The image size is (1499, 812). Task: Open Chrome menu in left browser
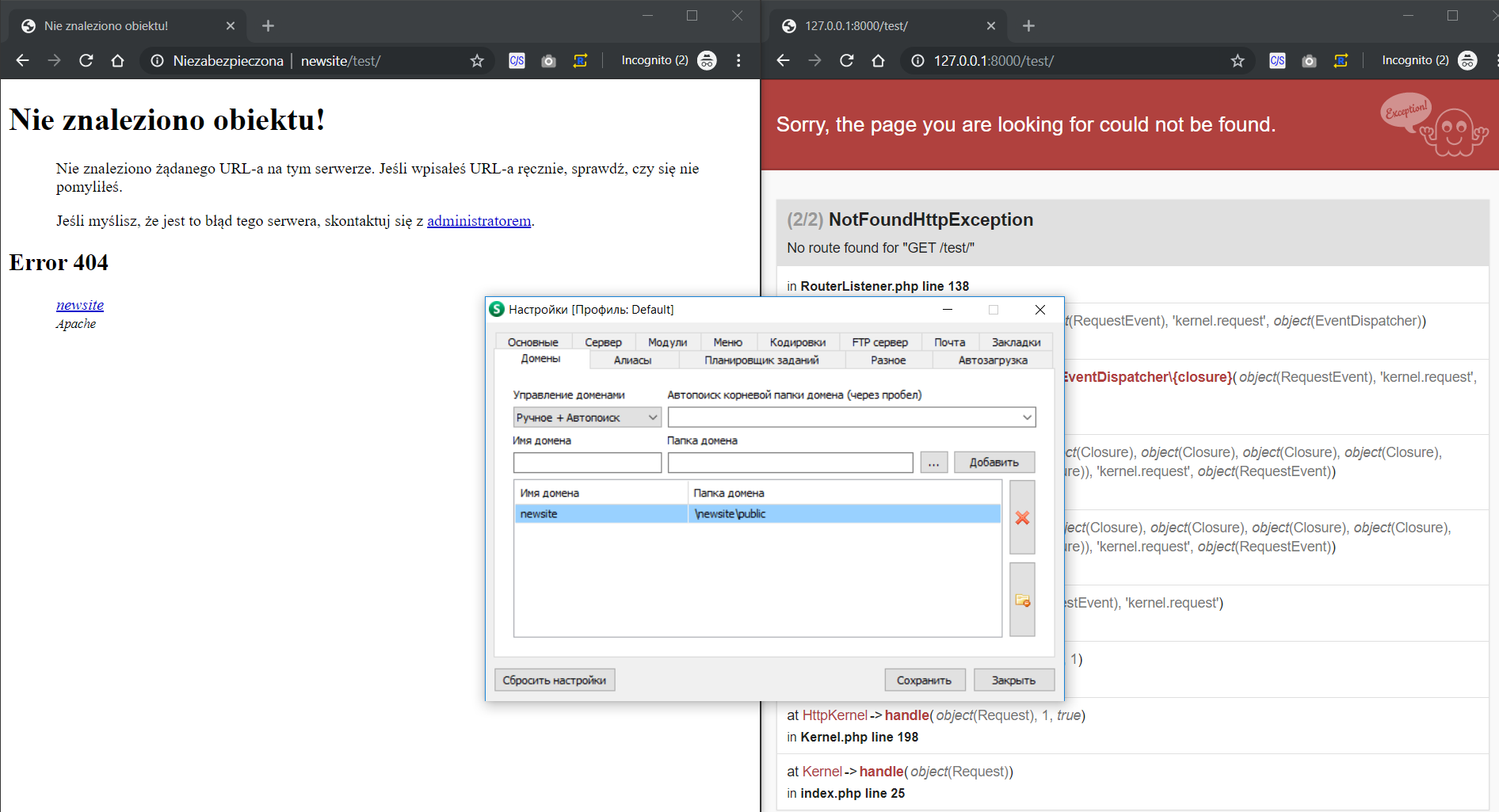click(738, 61)
